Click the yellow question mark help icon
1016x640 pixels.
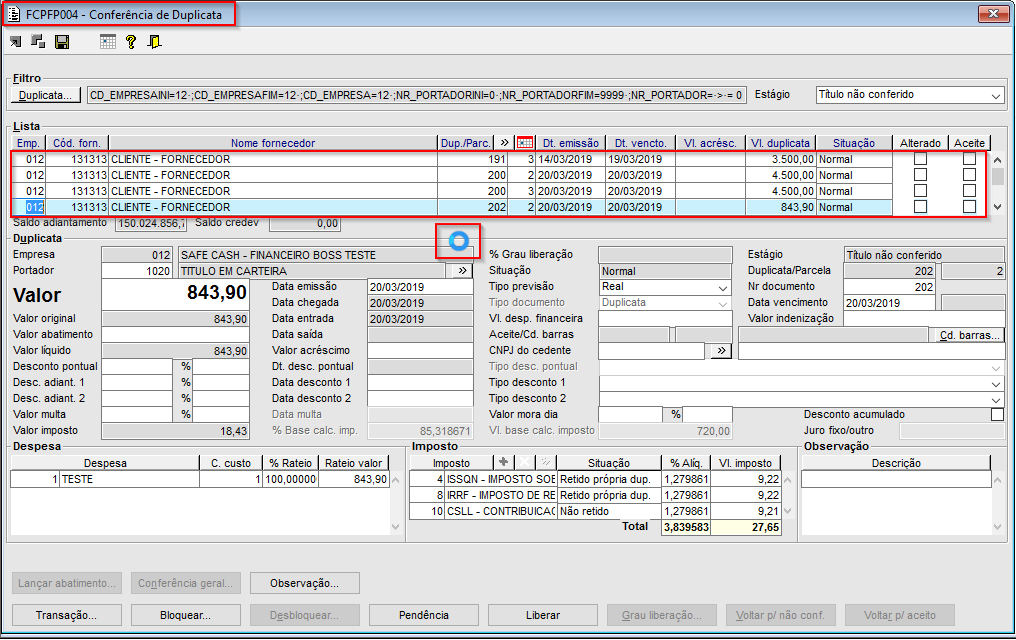[x=131, y=42]
